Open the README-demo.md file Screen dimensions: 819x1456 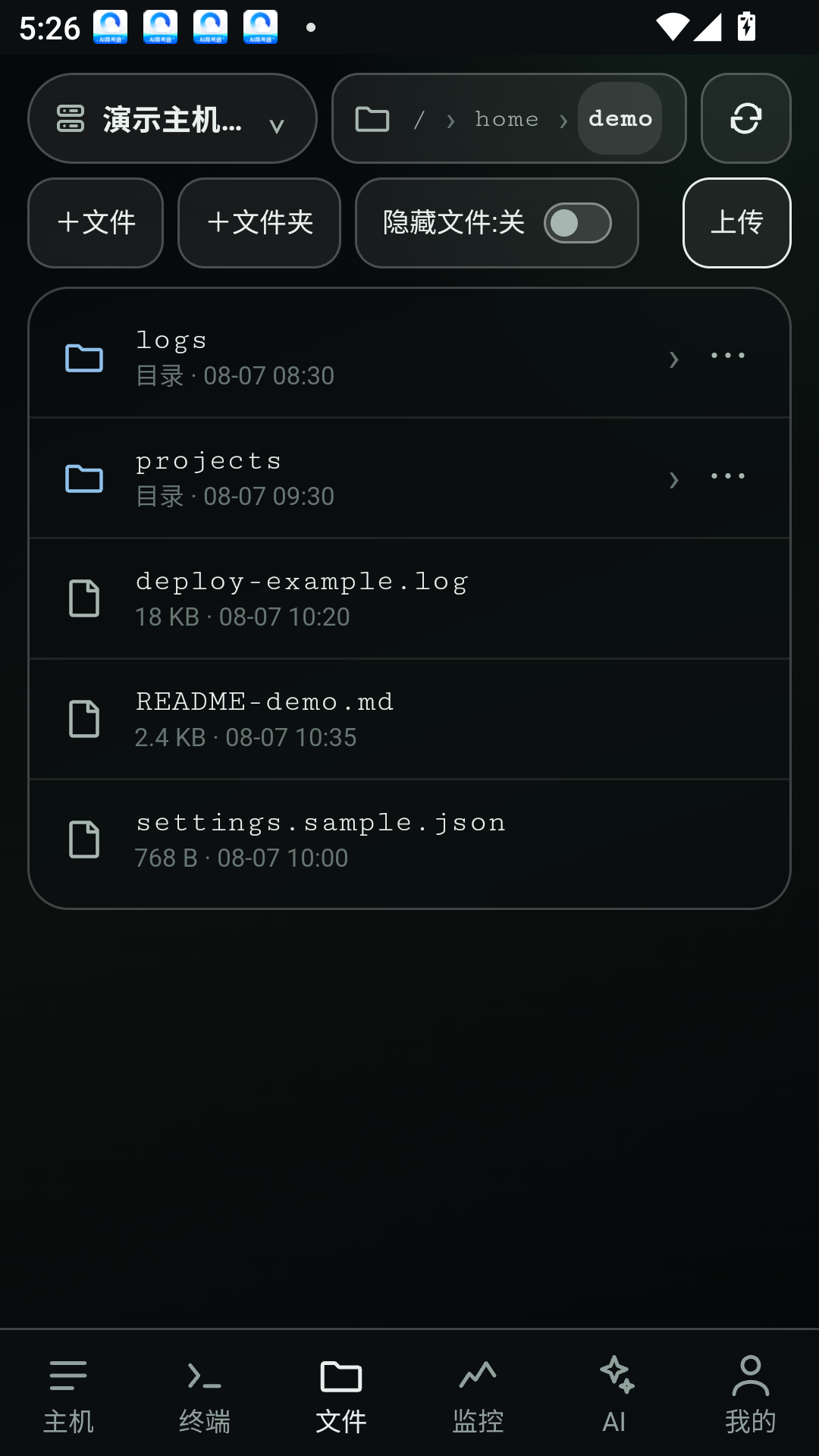coord(409,719)
